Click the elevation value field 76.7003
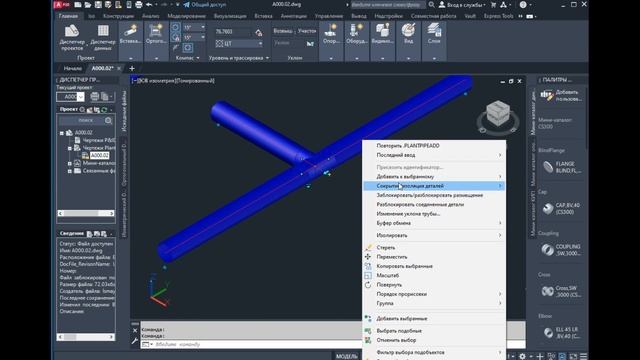This screenshot has width=640, height=360. (233, 32)
